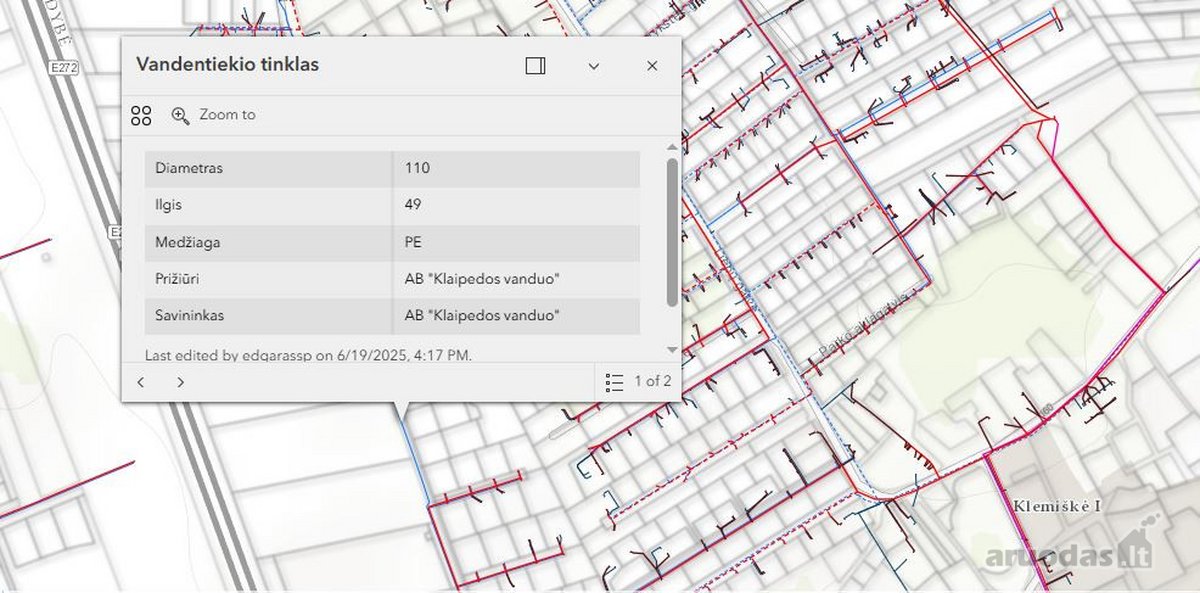This screenshot has height=593, width=1200.
Task: Select the Savininkas field label
Action: tap(189, 315)
